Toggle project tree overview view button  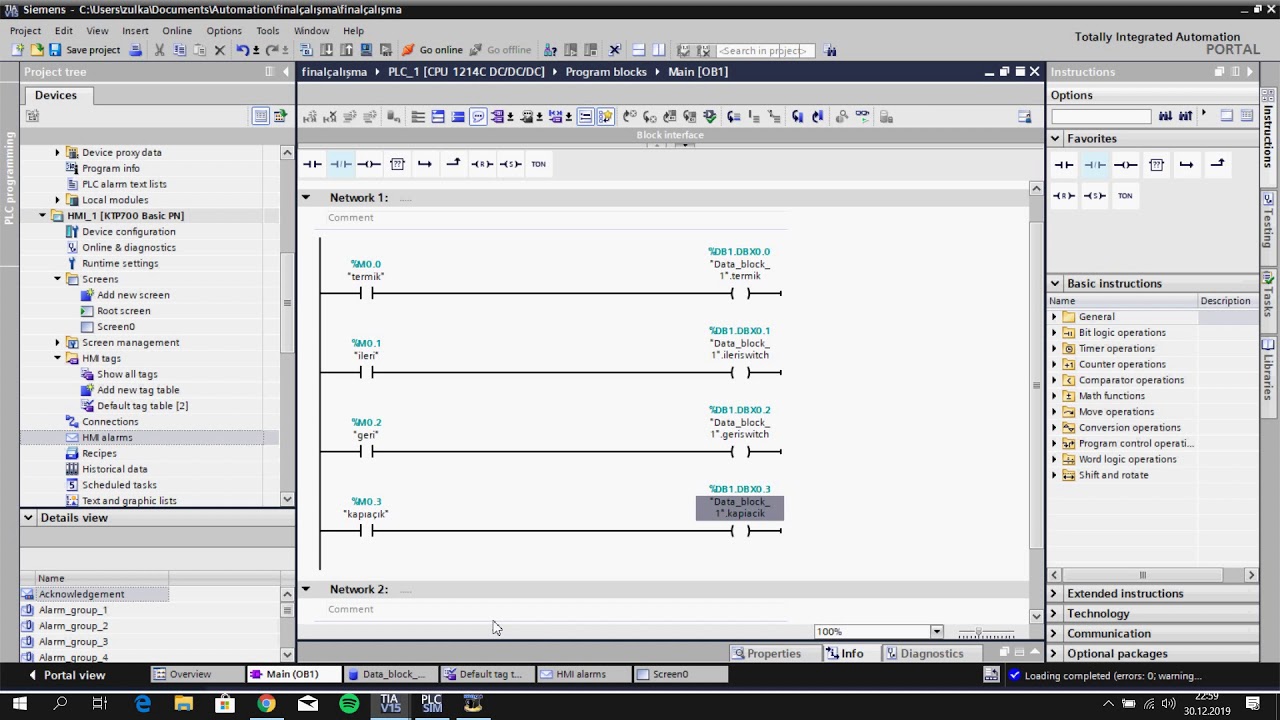click(x=260, y=116)
